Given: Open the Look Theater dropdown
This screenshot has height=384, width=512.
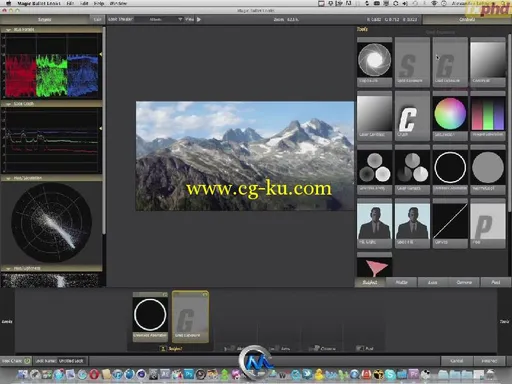Looking at the screenshot, I should pos(160,19).
